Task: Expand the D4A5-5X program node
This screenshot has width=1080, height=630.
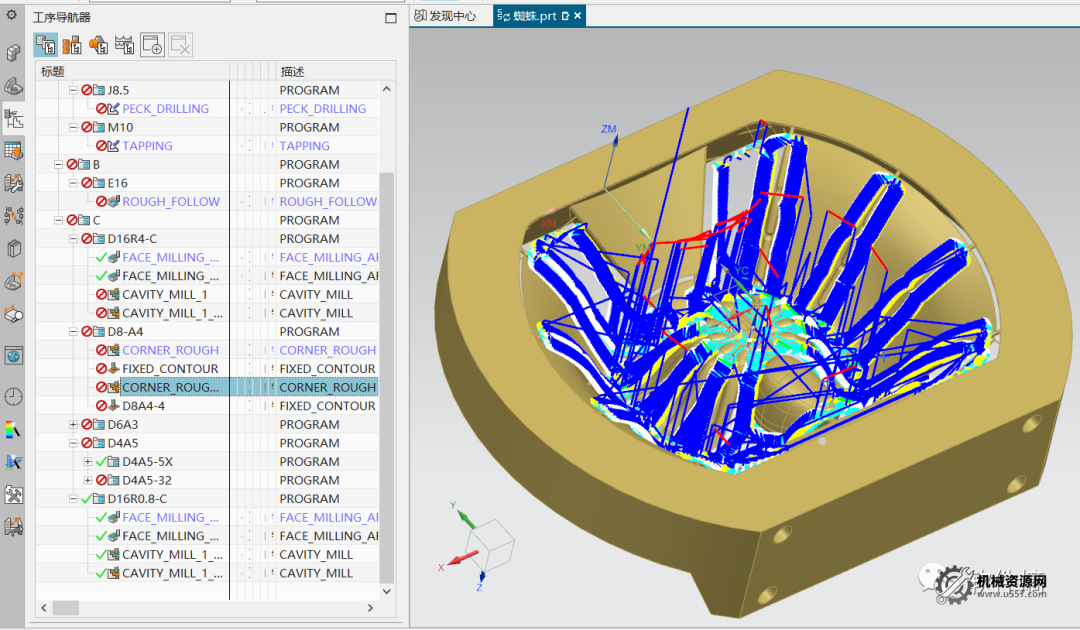Action: pyautogui.click(x=88, y=462)
